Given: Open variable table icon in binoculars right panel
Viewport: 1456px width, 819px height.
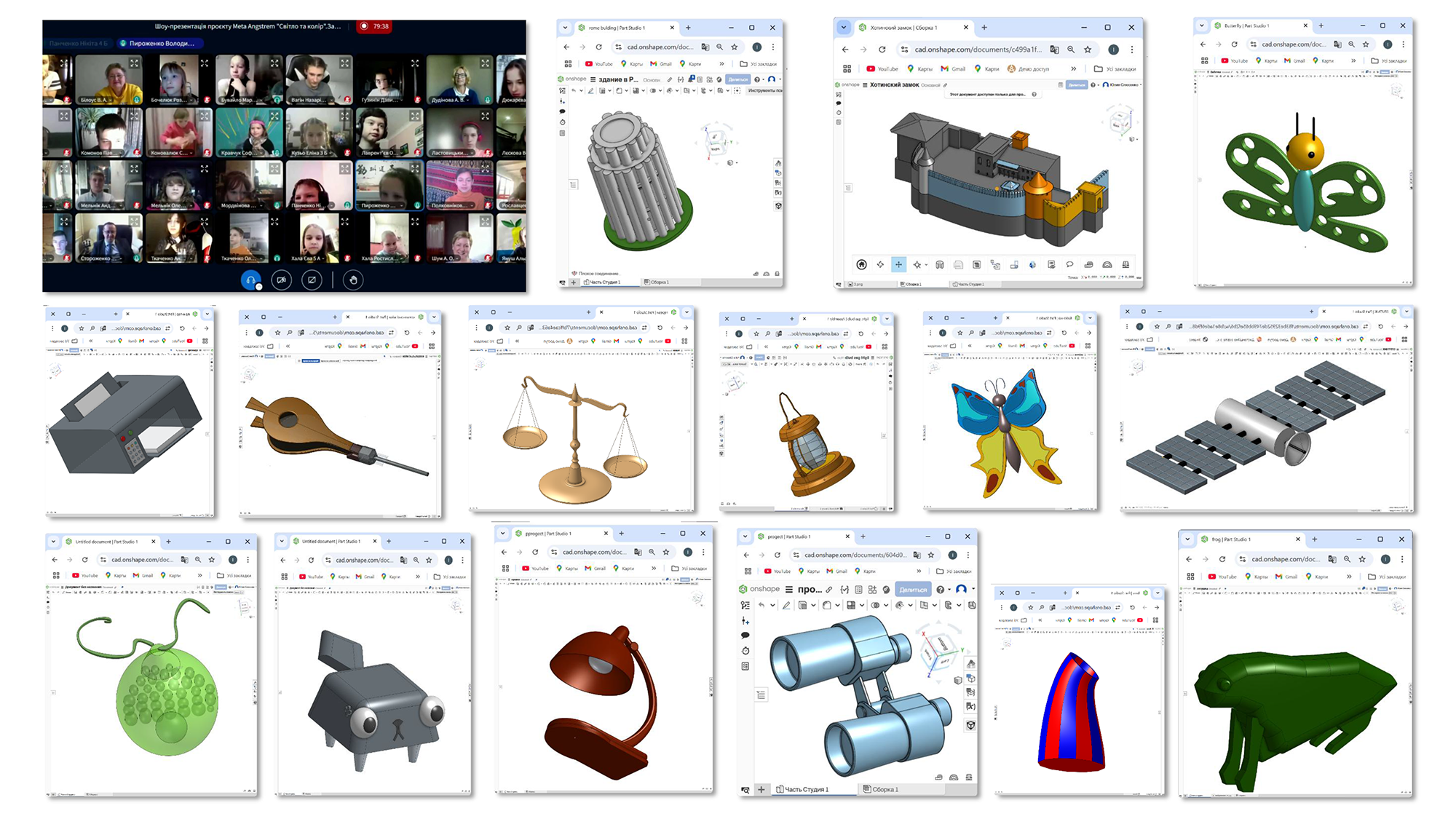Looking at the screenshot, I should point(970,706).
